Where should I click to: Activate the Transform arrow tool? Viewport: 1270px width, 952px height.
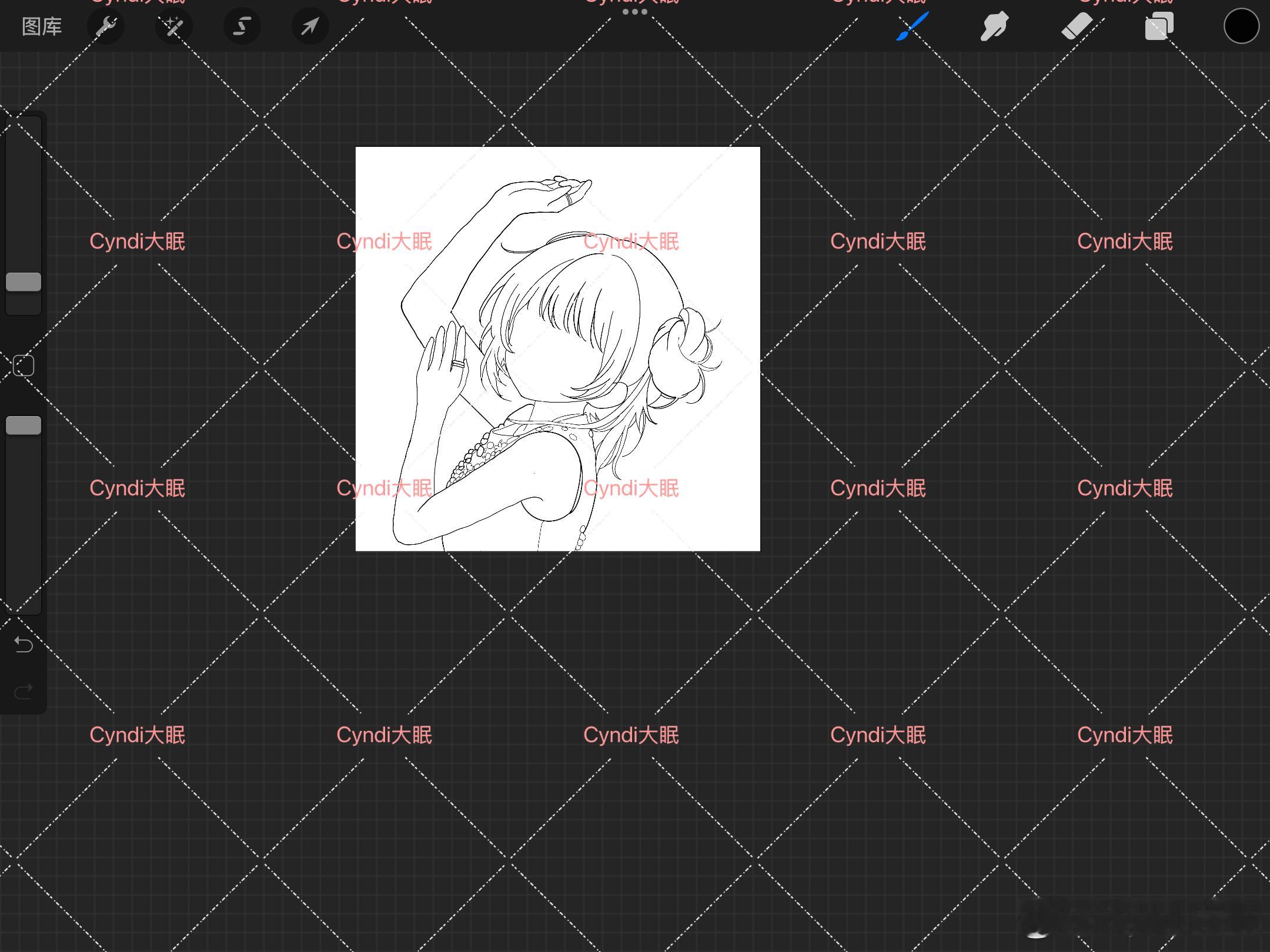point(310,26)
